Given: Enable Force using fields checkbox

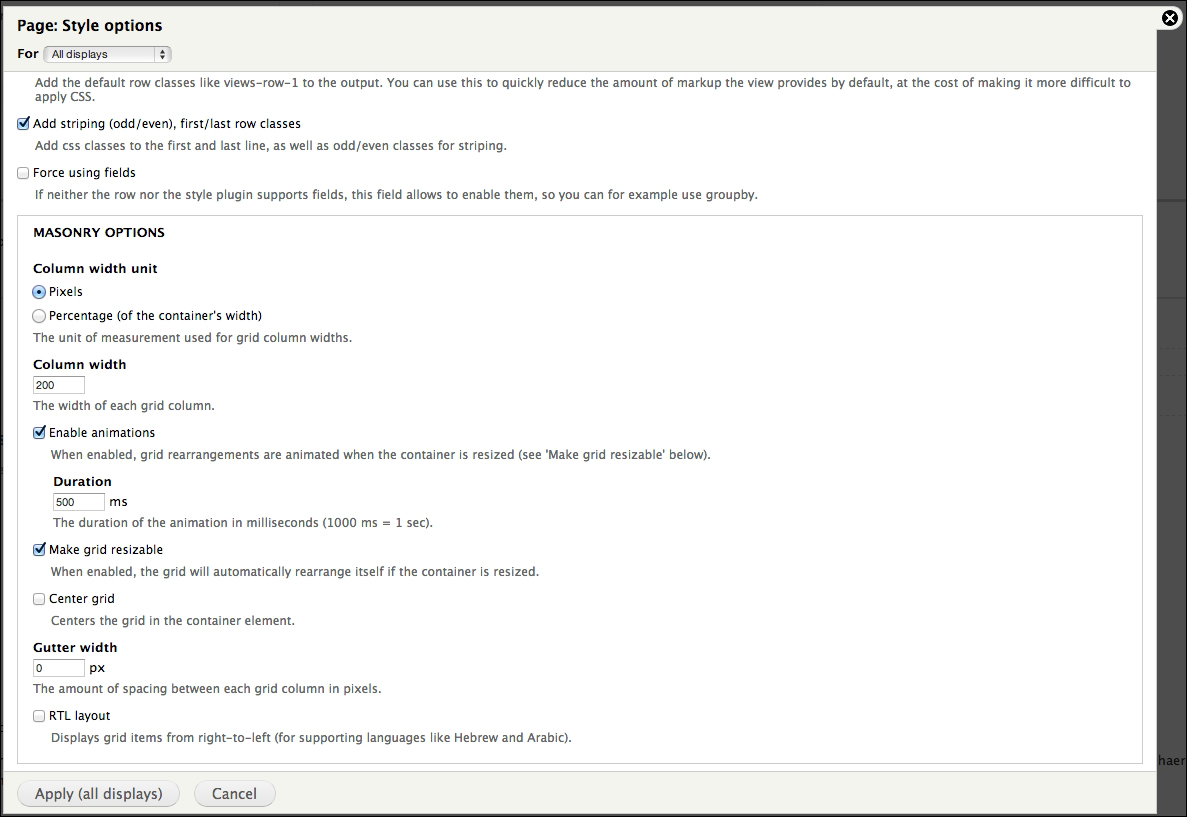Looking at the screenshot, I should (x=24, y=173).
